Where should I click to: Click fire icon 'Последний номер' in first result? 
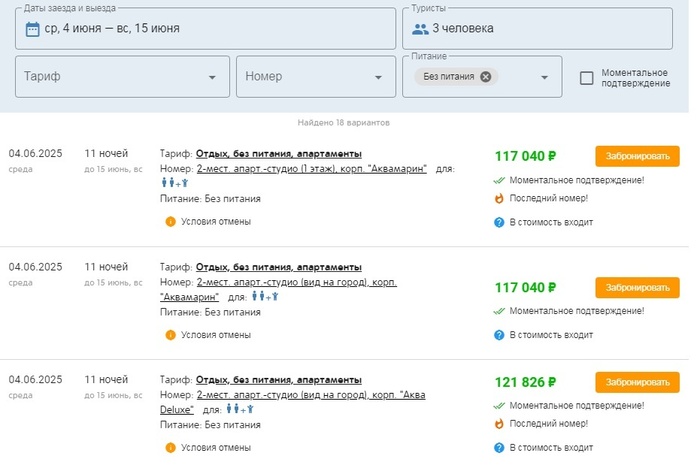pyautogui.click(x=499, y=198)
